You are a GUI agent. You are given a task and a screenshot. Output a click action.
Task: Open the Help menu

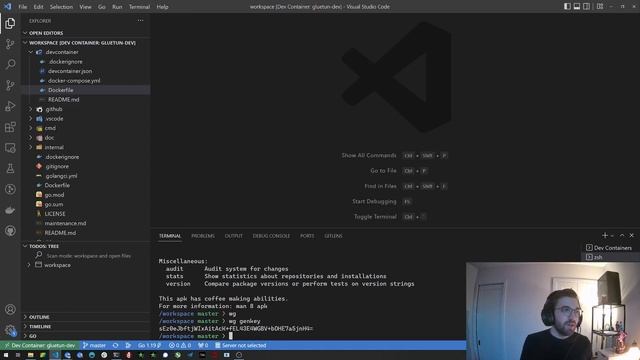point(162,7)
